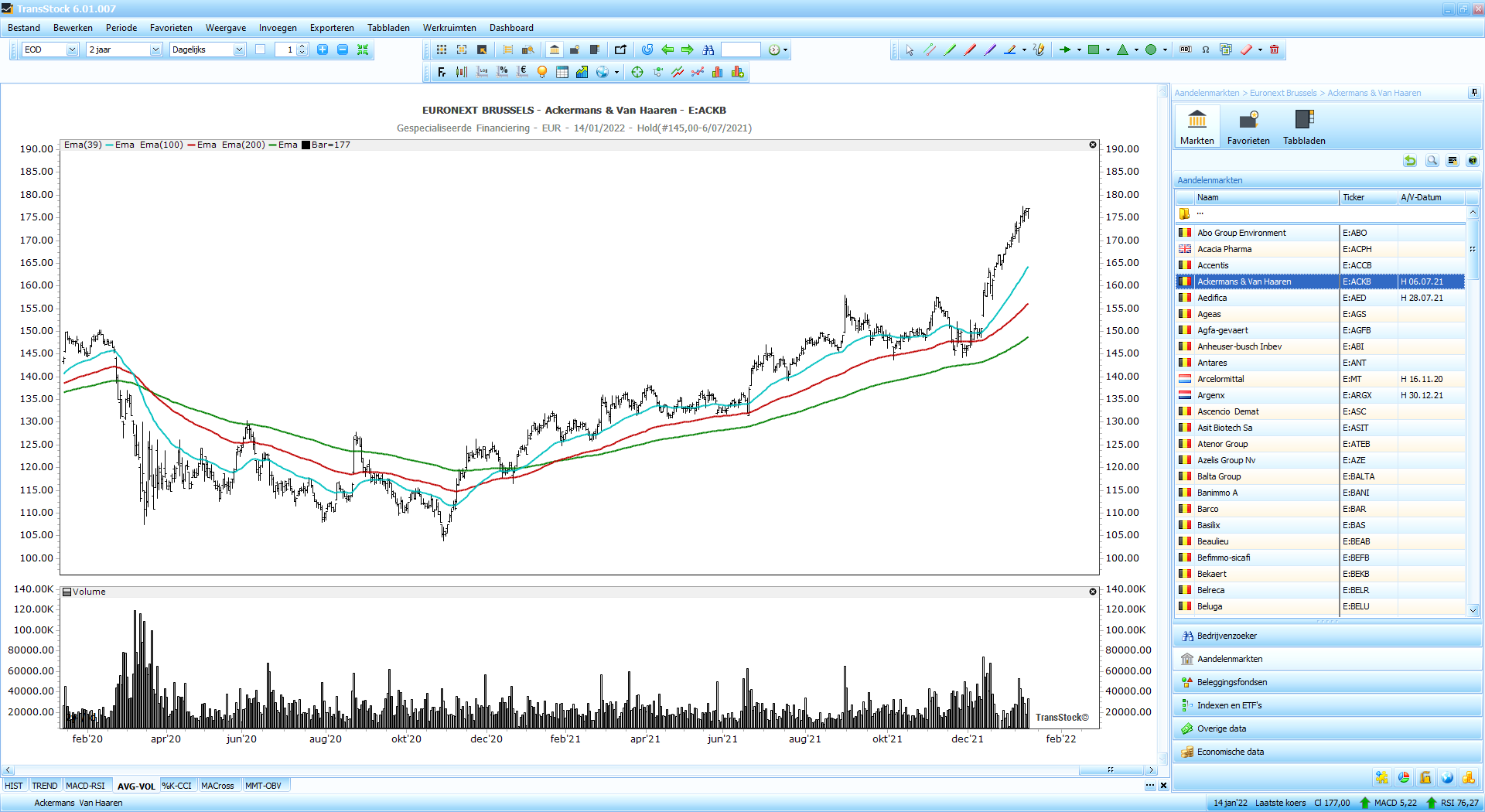Switch to the TREND tab
This screenshot has width=1485, height=812.
45,786
